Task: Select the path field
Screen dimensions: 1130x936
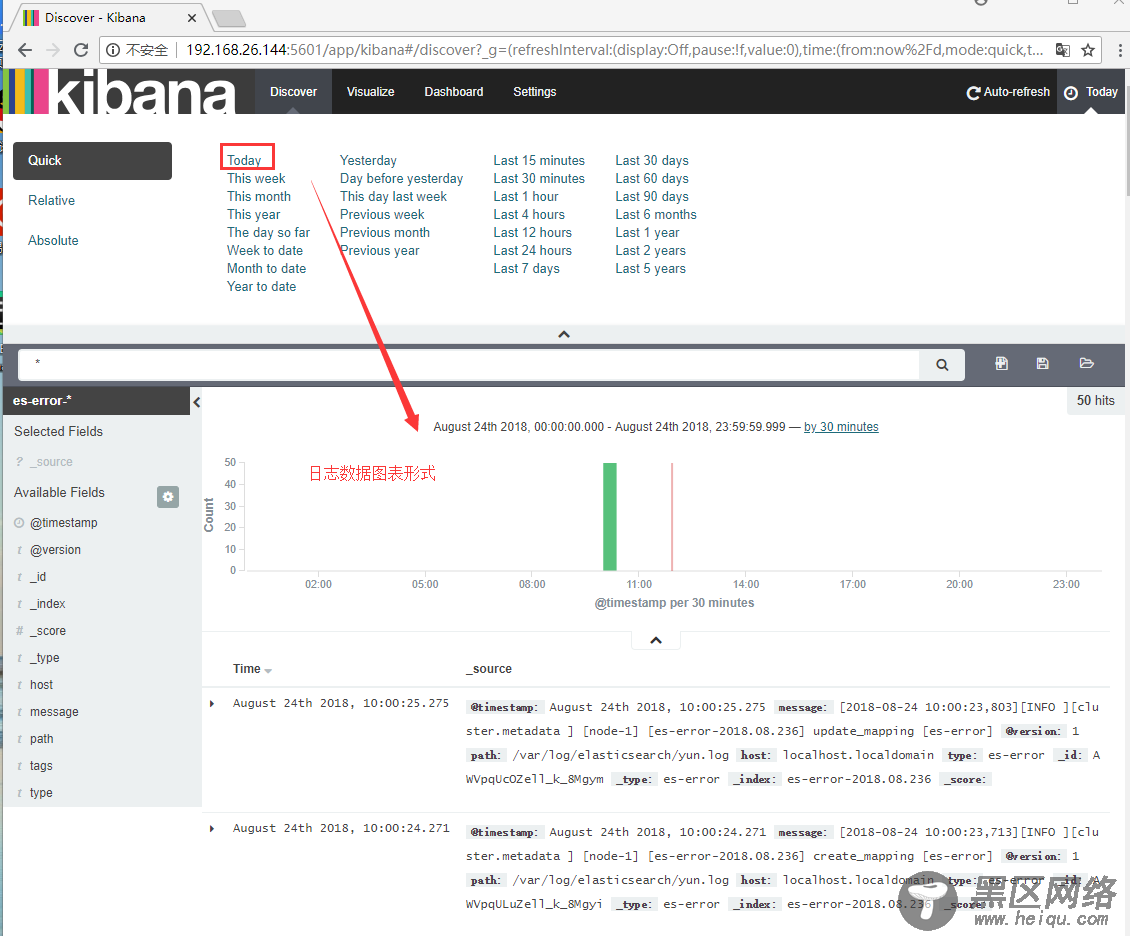Action: (x=42, y=739)
